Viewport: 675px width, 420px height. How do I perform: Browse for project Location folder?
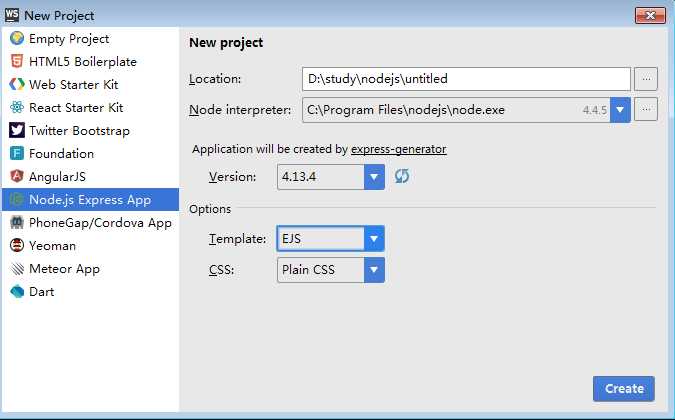[646, 79]
